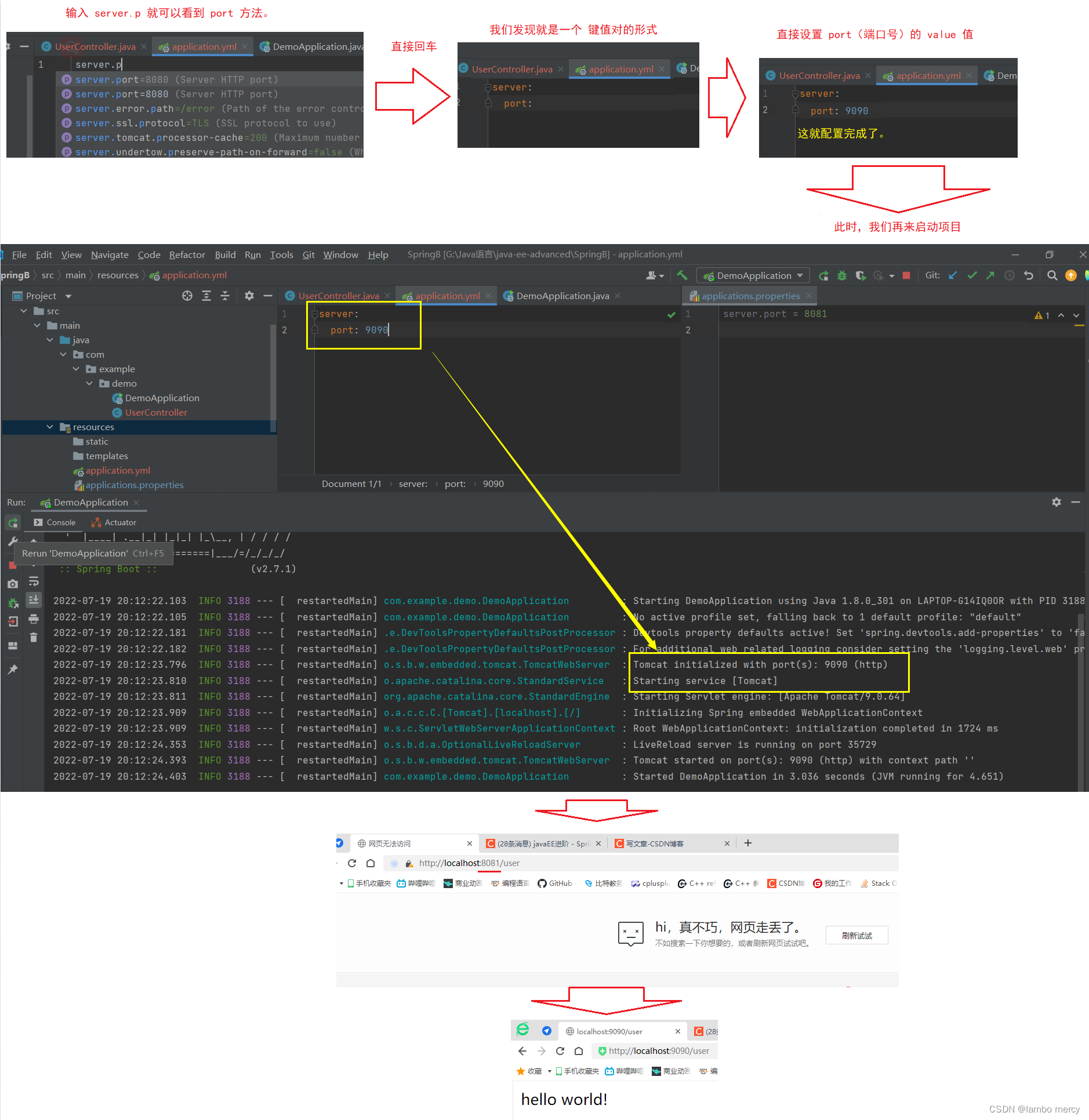Open applications.properties in the project tree

[x=135, y=485]
